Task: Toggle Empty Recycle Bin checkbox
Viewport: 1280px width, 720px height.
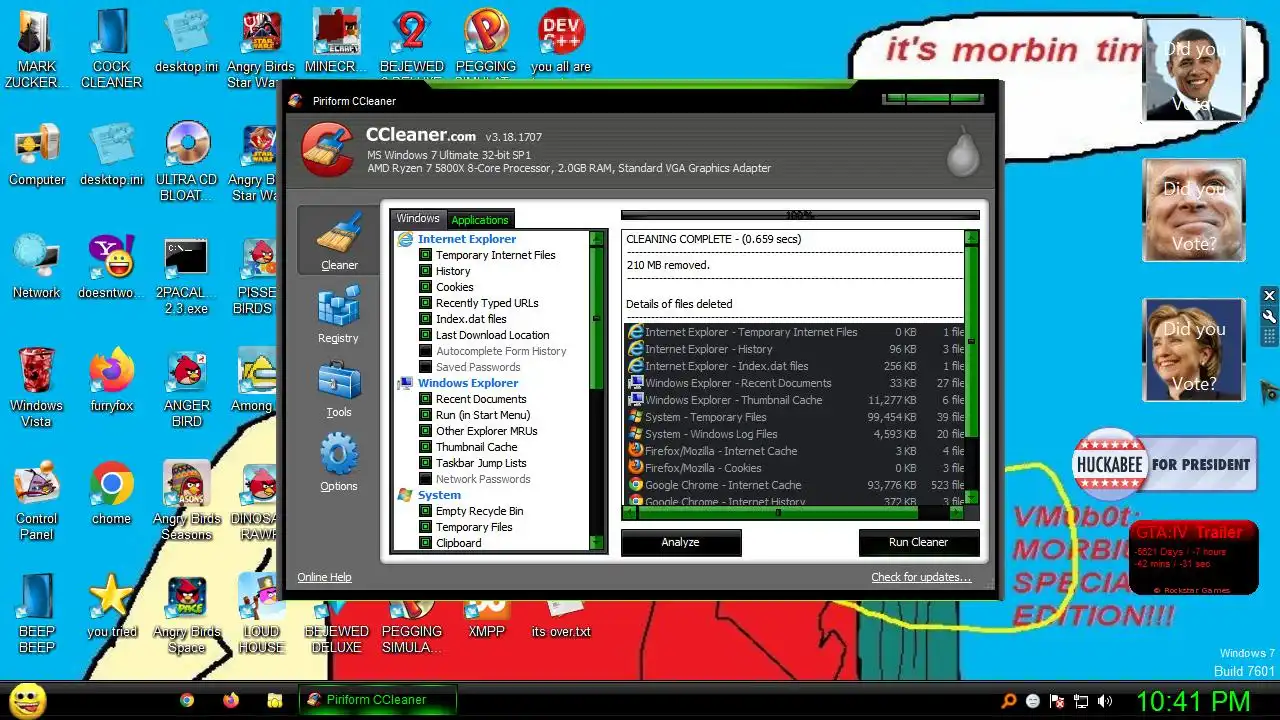Action: 425,511
